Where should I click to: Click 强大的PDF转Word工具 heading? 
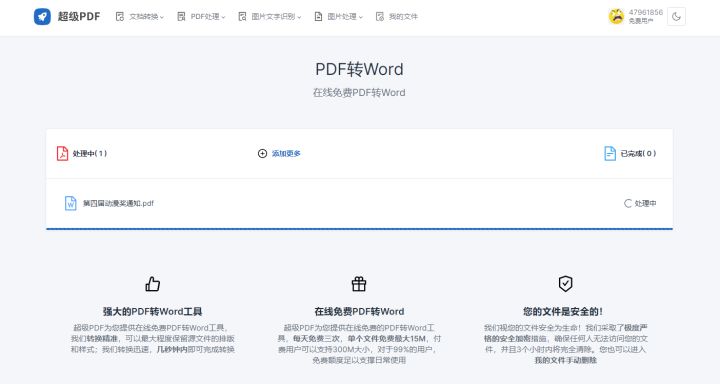coord(152,311)
